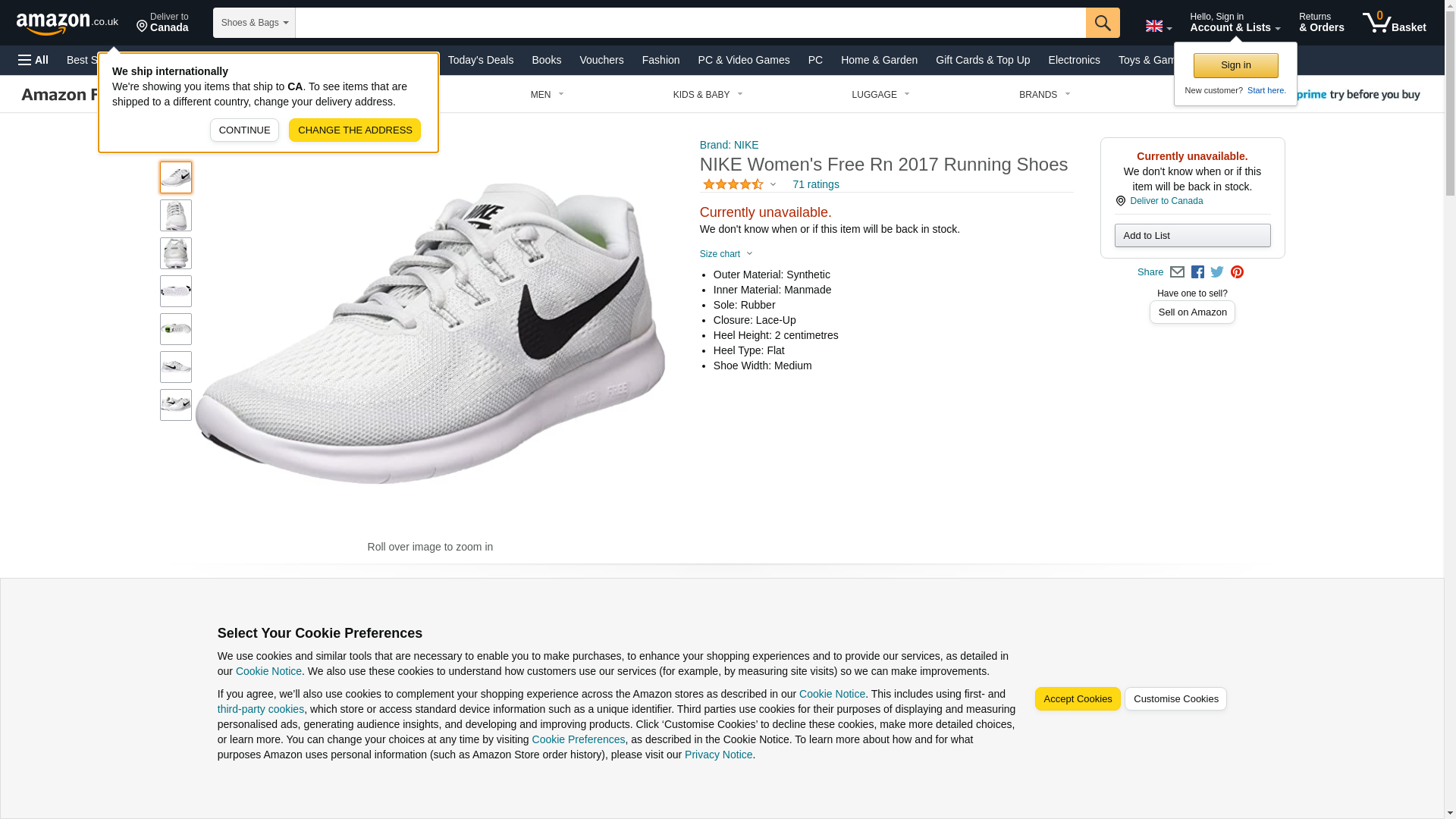This screenshot has width=1456, height=819.
Task: Open the All hamburger menu
Action: coord(33,60)
